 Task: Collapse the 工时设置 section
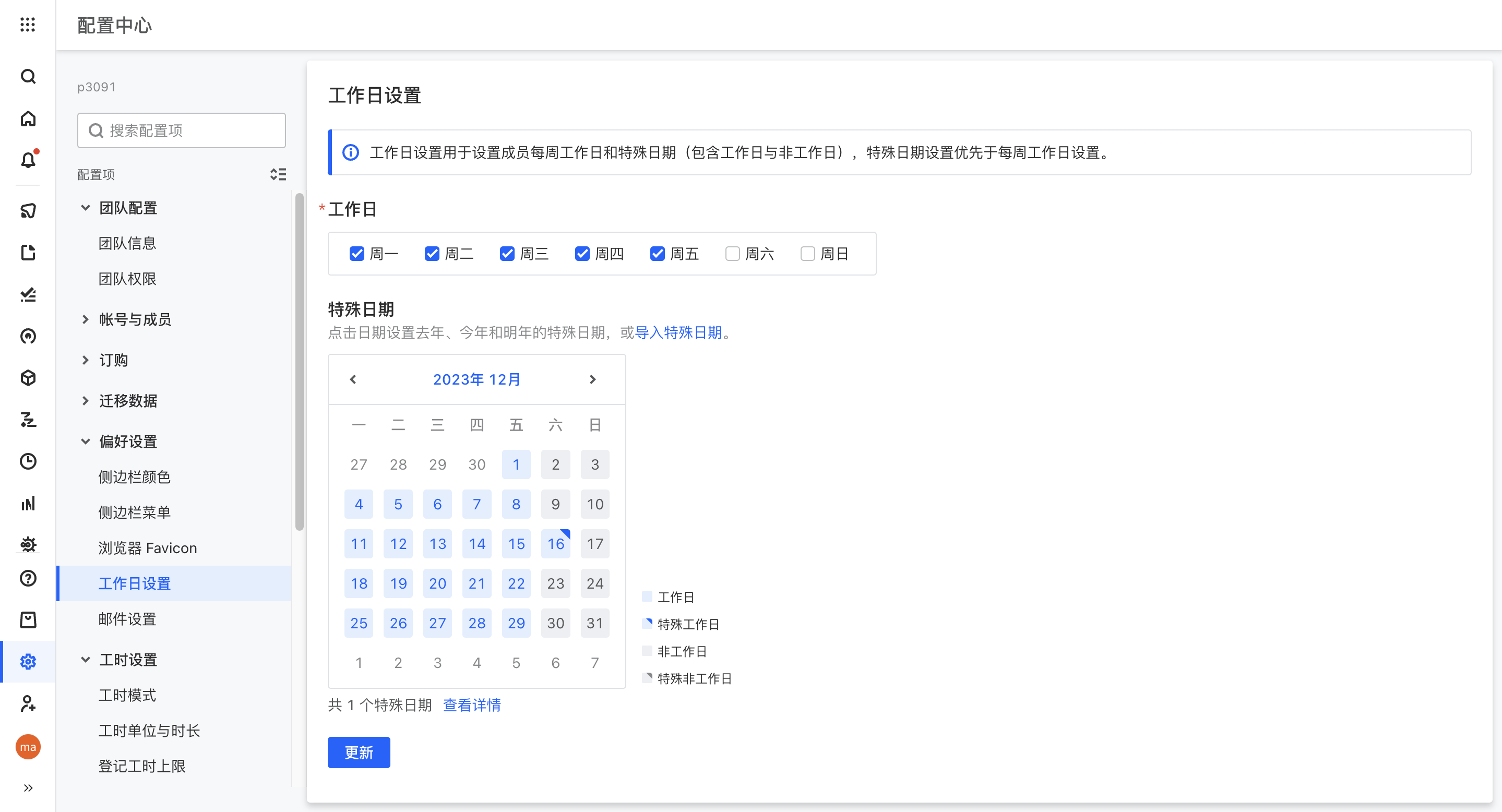point(85,659)
